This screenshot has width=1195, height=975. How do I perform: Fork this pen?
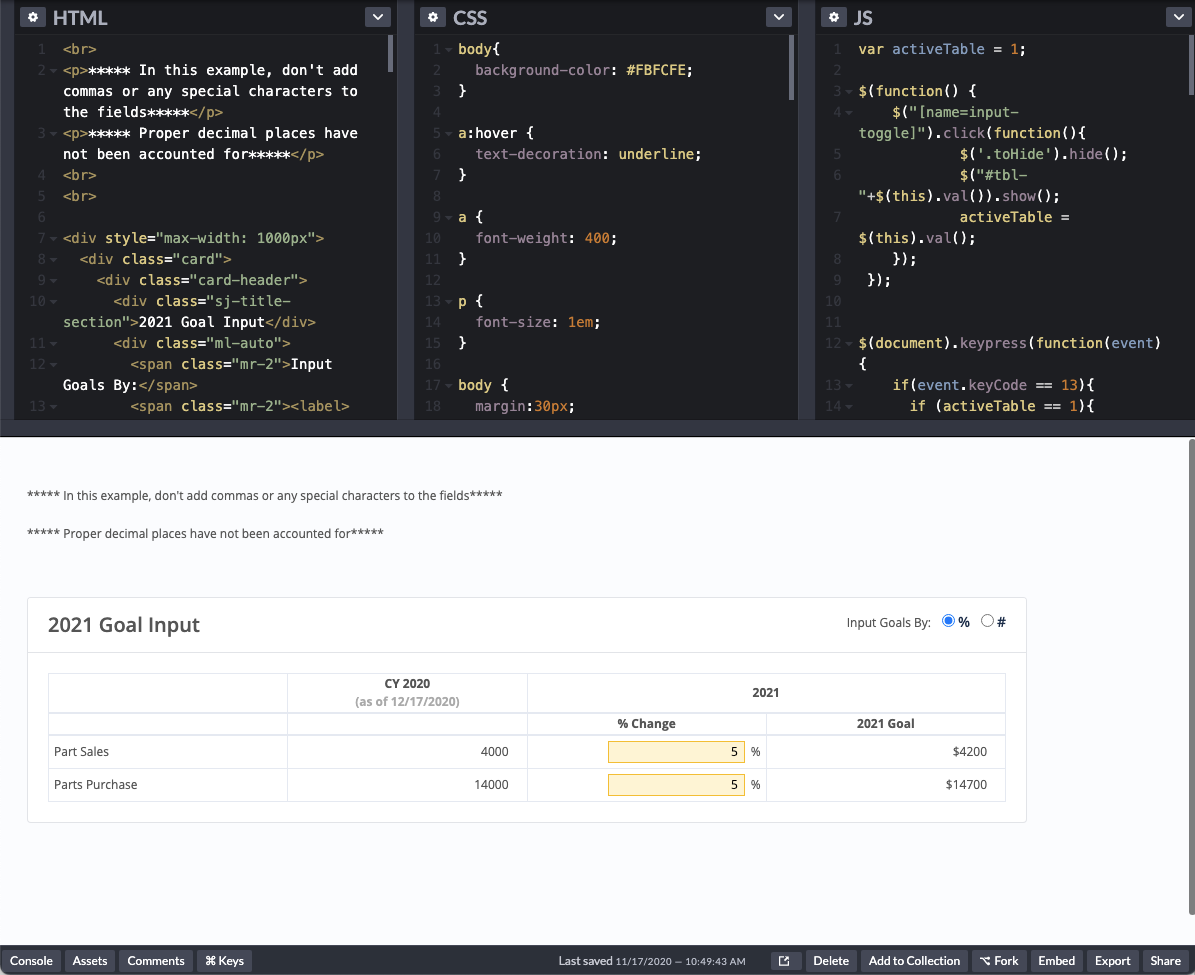(x=999, y=961)
